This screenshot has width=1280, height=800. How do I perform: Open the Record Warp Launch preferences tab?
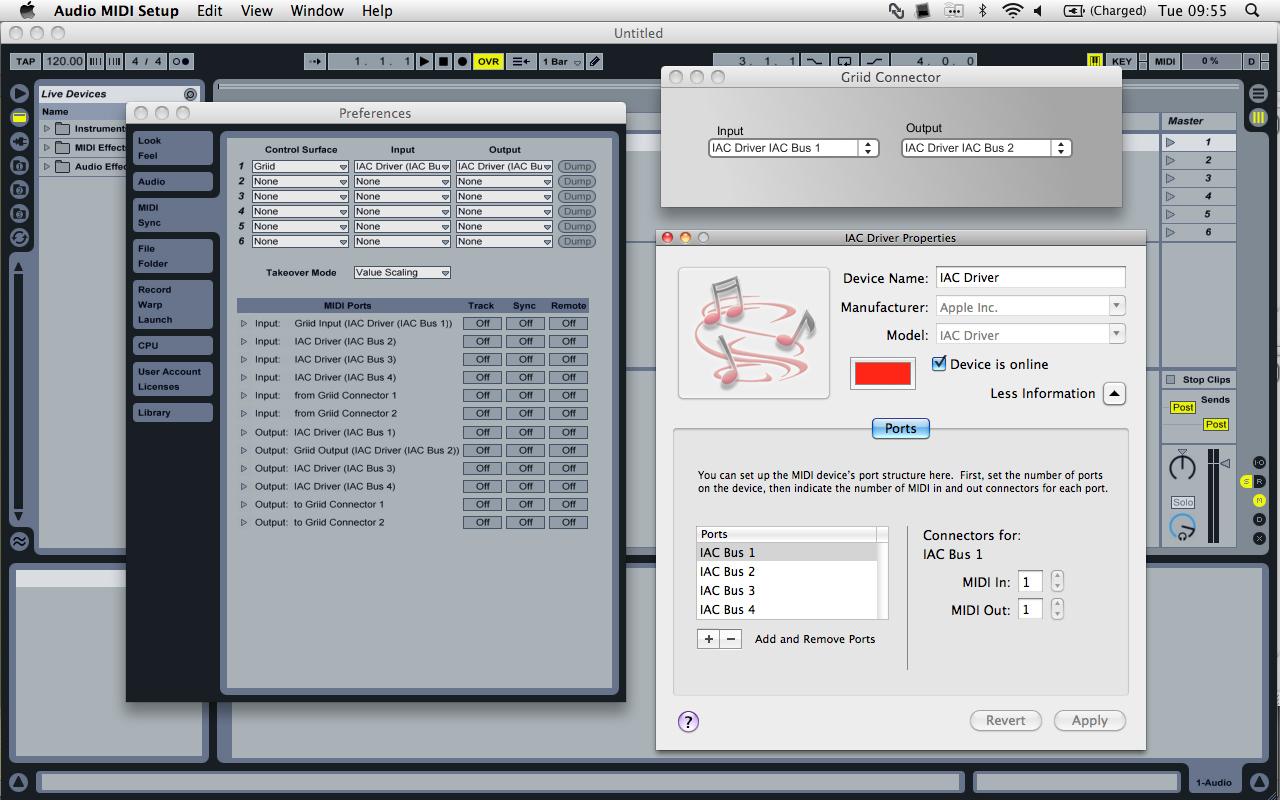(x=173, y=305)
